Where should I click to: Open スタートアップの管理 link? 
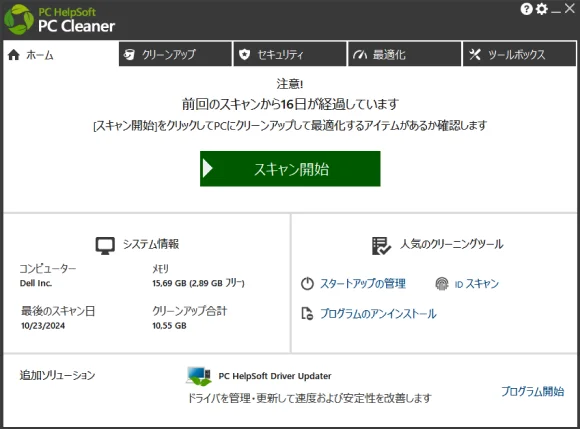pos(362,284)
